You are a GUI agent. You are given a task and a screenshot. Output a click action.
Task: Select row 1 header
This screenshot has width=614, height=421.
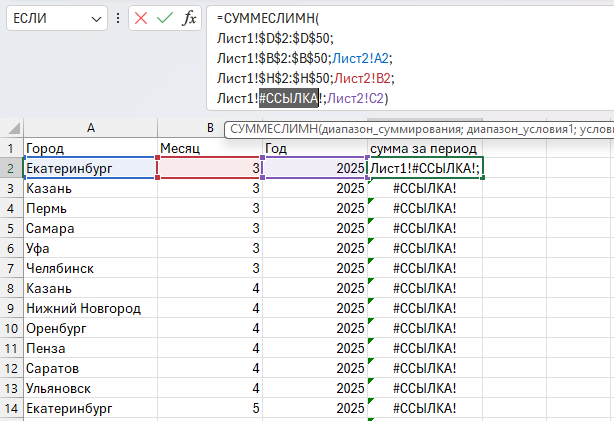[x=11, y=149]
